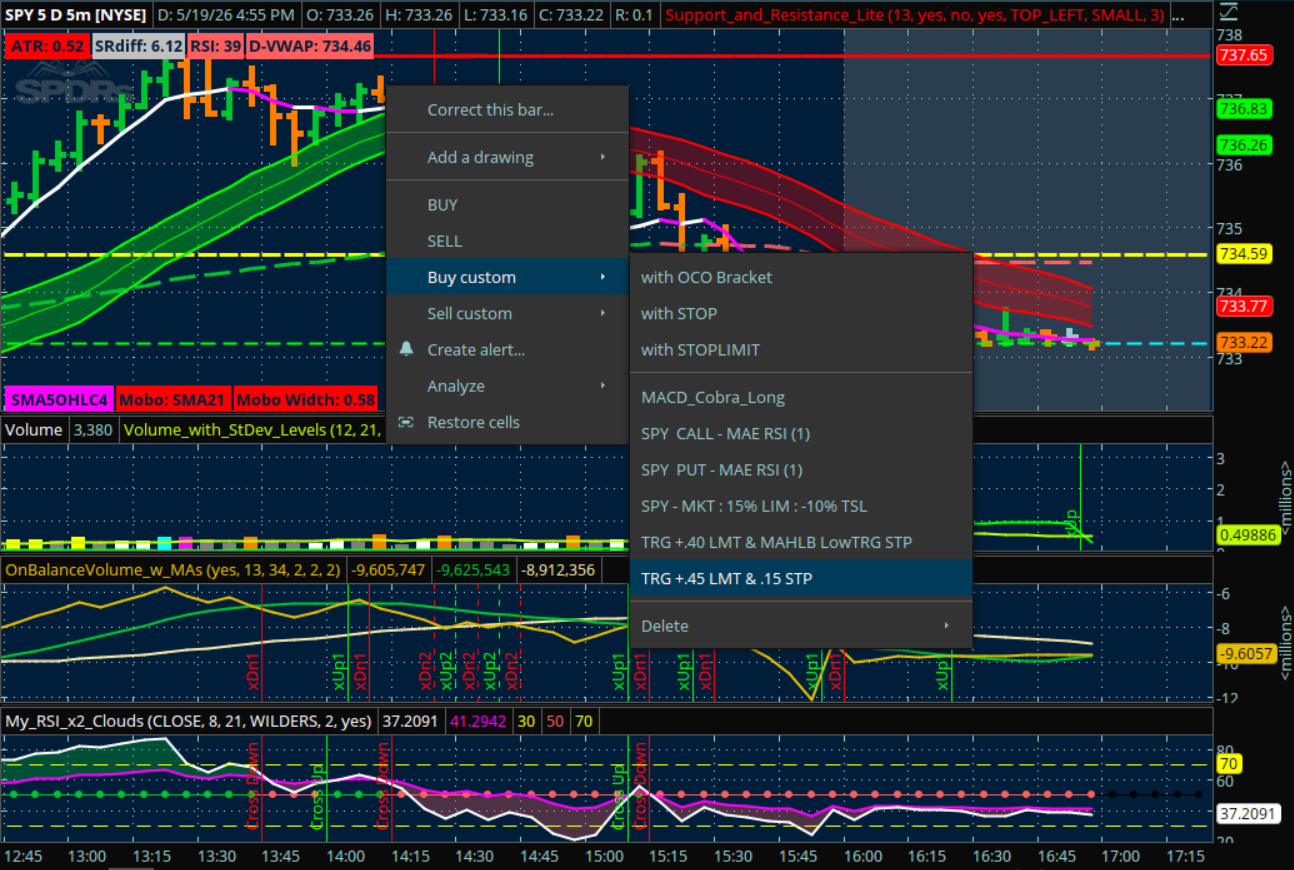Click the 733.22 orange last-price bubble
1294x870 pixels.
click(1244, 342)
